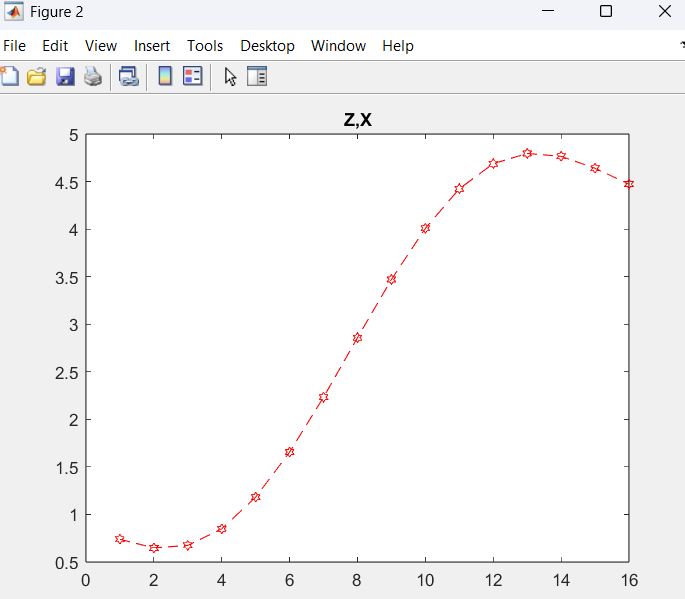Insert a legend using the toolbar icon

(193, 76)
